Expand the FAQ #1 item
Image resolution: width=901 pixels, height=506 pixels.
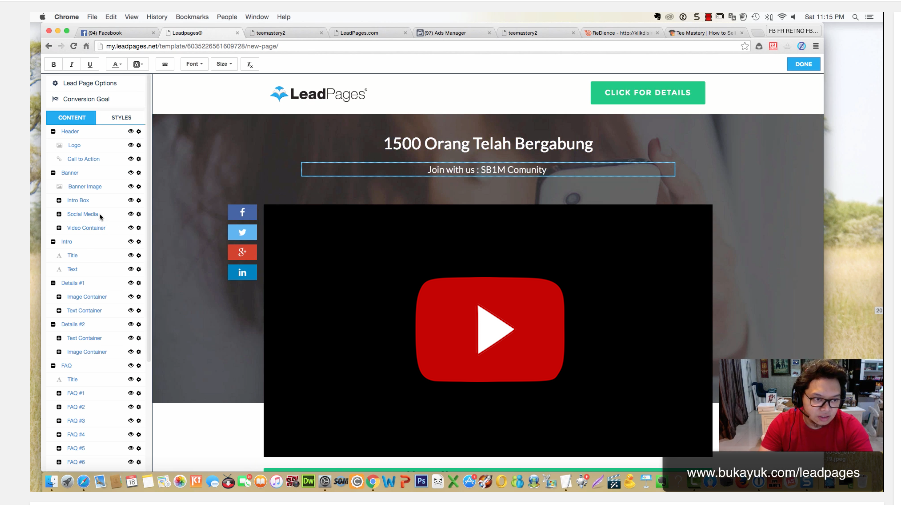point(59,393)
